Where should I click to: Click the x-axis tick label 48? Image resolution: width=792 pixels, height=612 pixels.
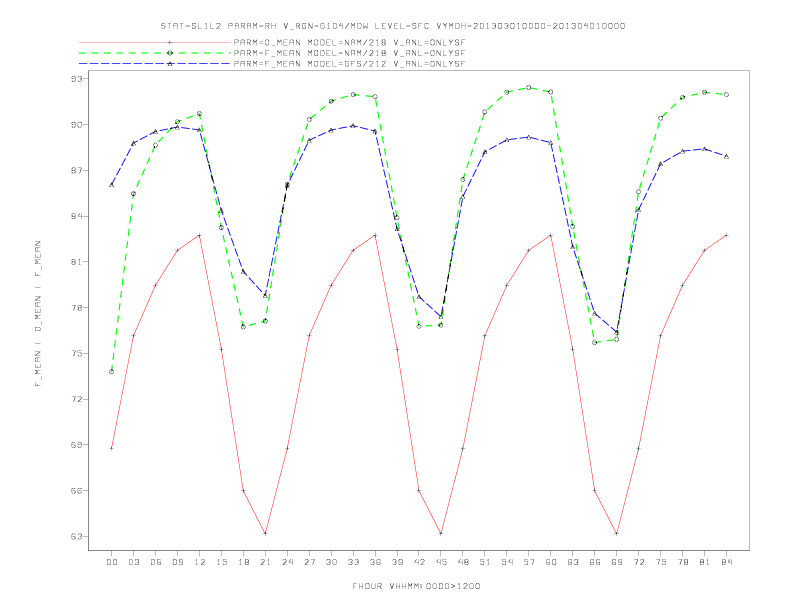(463, 562)
